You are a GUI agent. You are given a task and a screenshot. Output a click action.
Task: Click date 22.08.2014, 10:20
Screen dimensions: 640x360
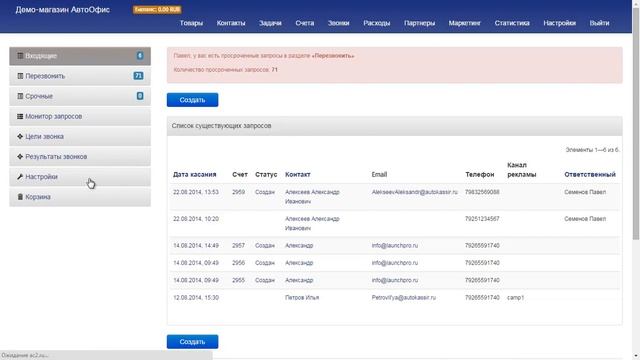click(x=196, y=219)
